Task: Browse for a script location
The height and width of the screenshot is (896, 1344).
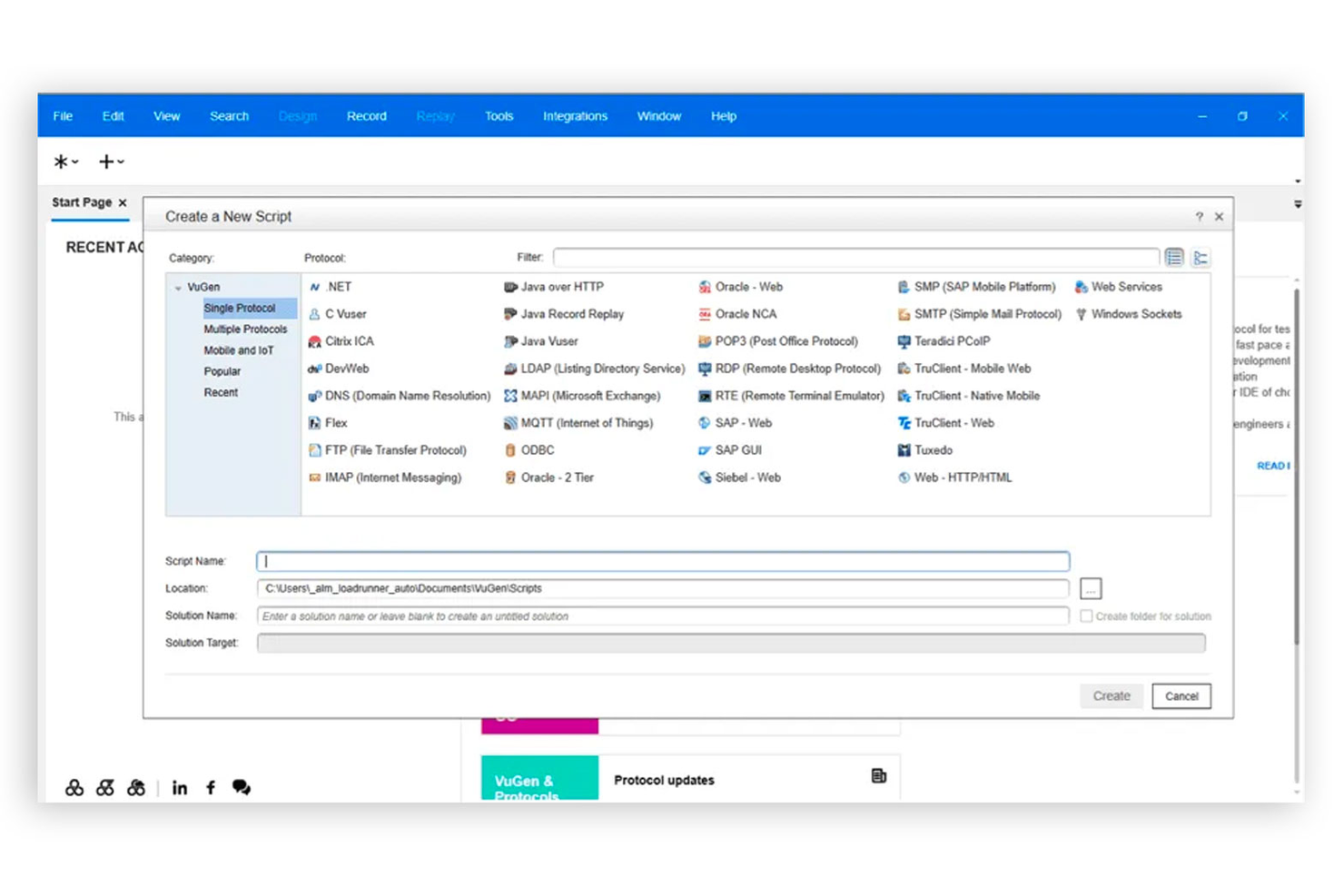Action: (x=1090, y=587)
